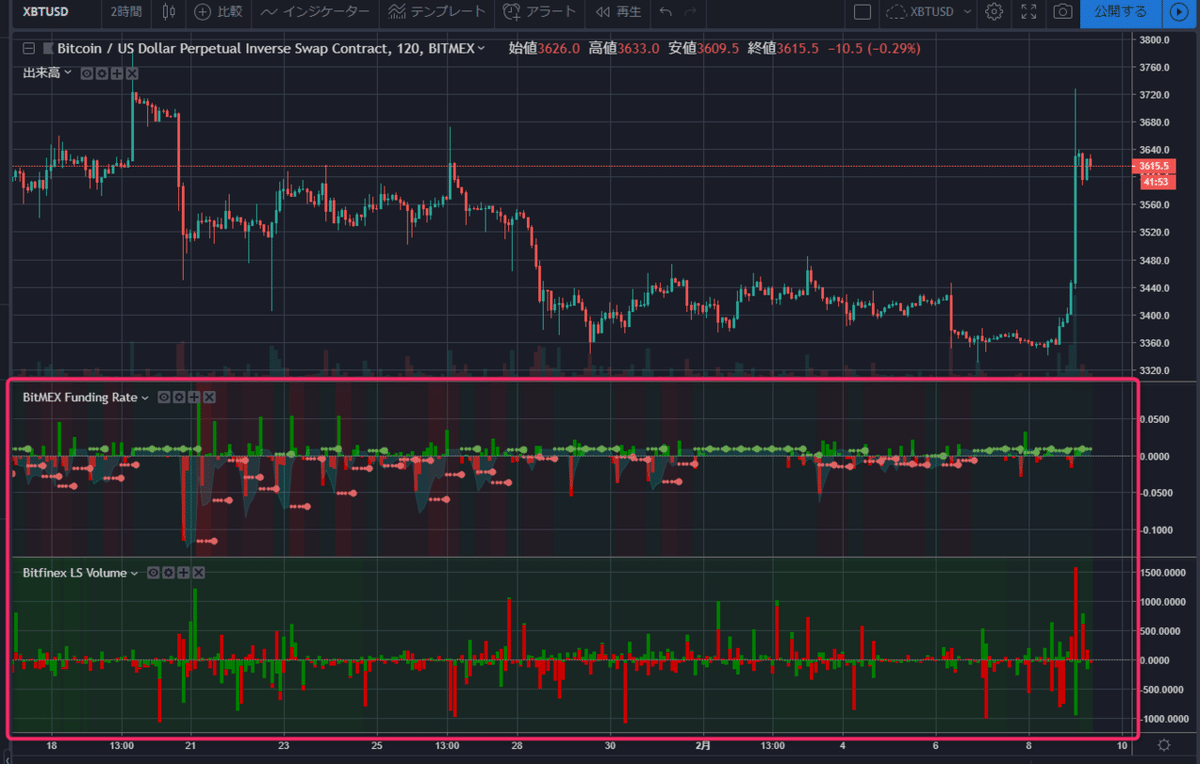Viewport: 1200px width, 764px height.
Task: Click the 1500.000 label on LS Volume axis
Action: 1161,572
